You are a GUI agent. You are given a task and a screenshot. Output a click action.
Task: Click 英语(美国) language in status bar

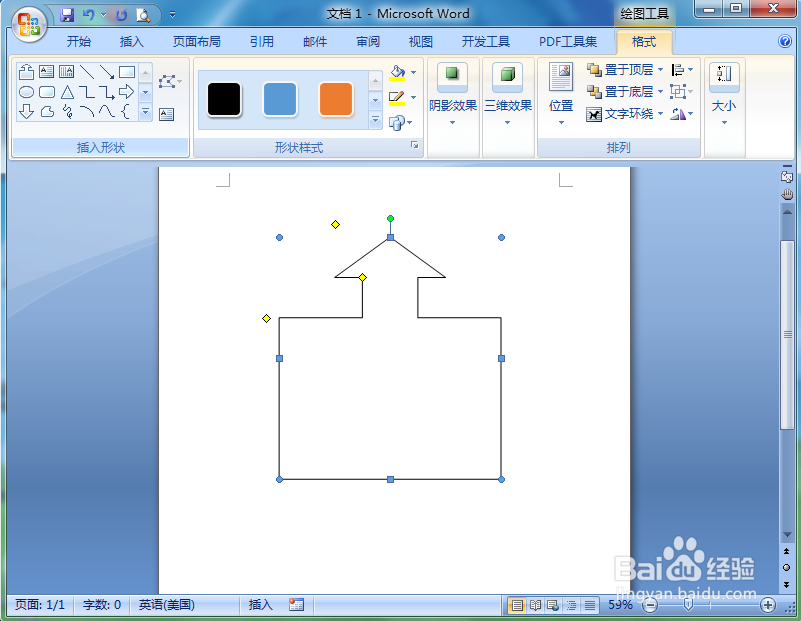tap(167, 605)
